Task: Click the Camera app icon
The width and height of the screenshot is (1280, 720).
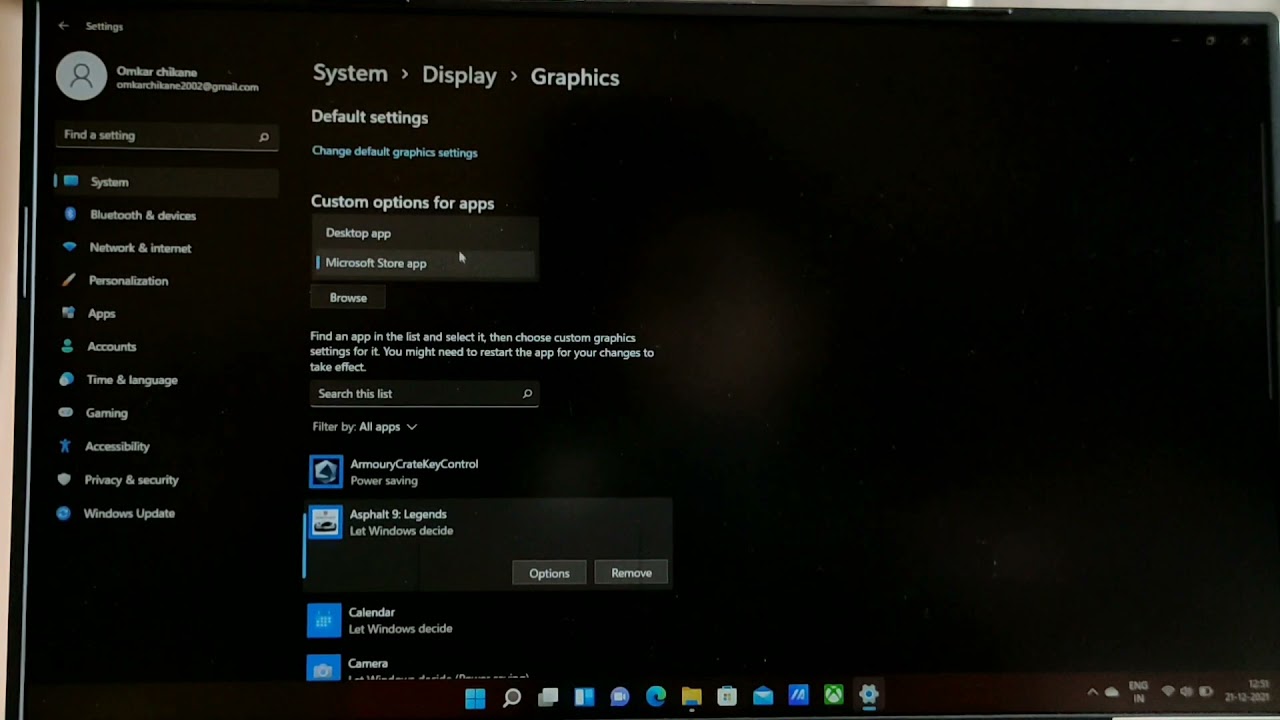Action: pos(323,668)
